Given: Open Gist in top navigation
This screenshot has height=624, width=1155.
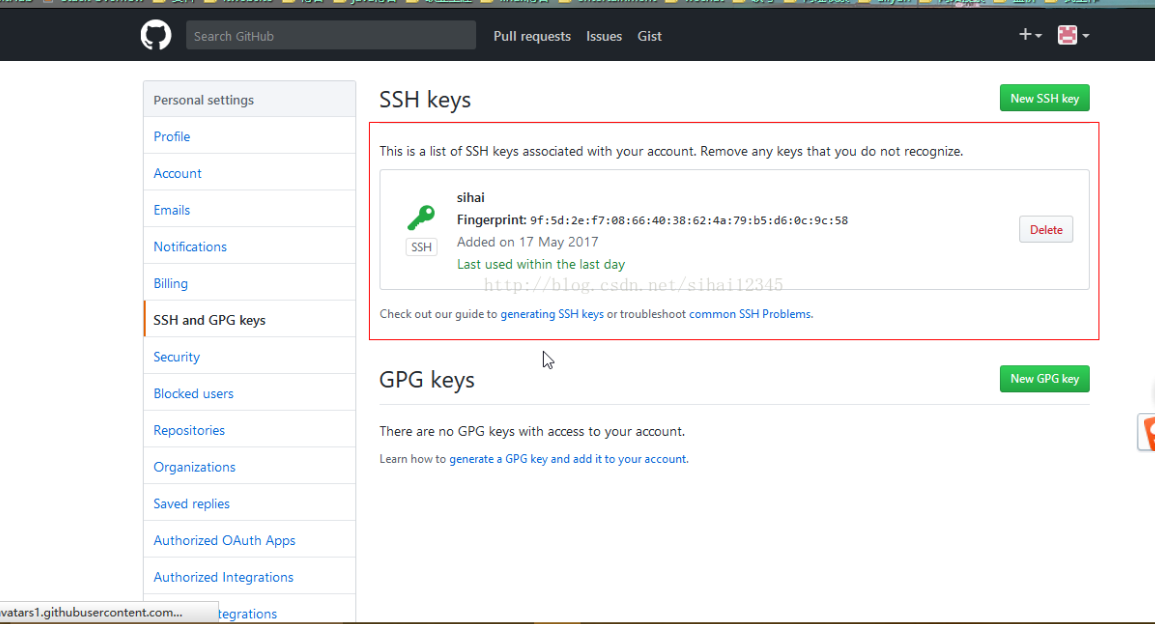Looking at the screenshot, I should click(x=650, y=36).
